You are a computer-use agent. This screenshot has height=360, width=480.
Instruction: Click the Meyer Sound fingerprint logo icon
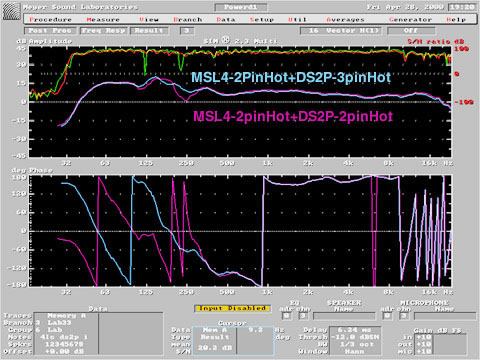point(11,11)
